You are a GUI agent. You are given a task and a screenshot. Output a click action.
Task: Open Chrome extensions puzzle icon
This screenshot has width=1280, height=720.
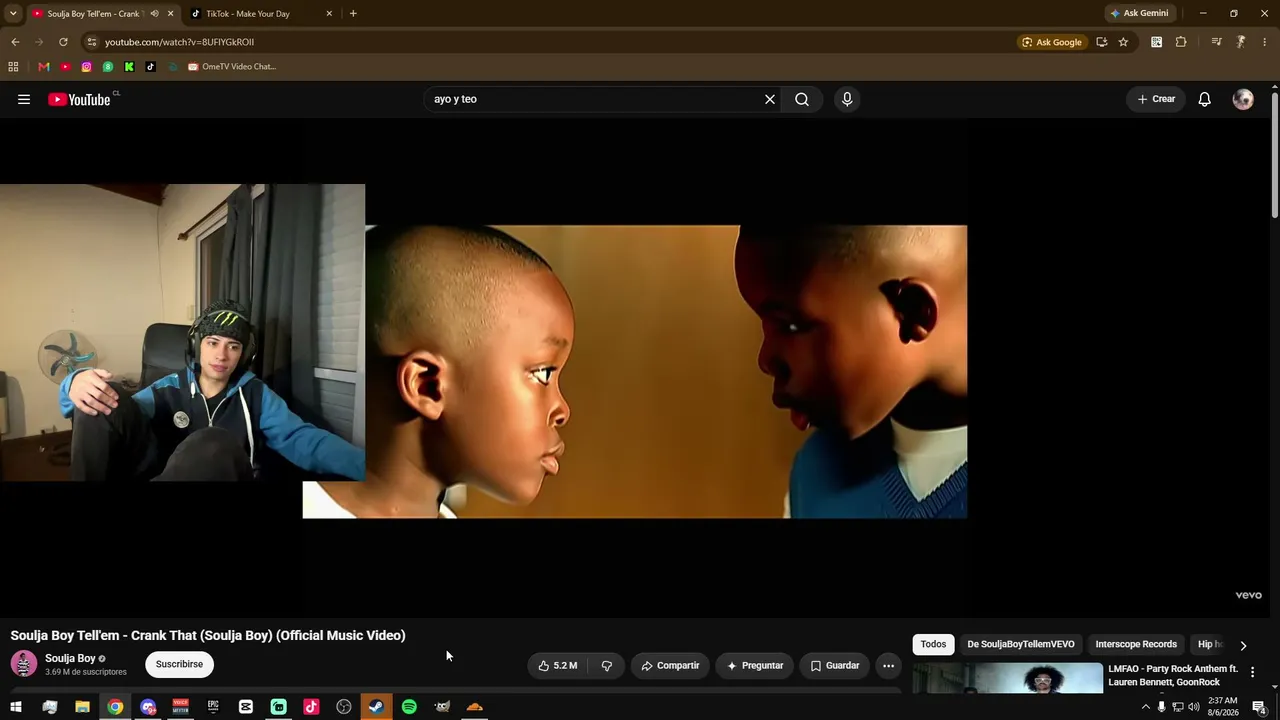(x=1181, y=42)
